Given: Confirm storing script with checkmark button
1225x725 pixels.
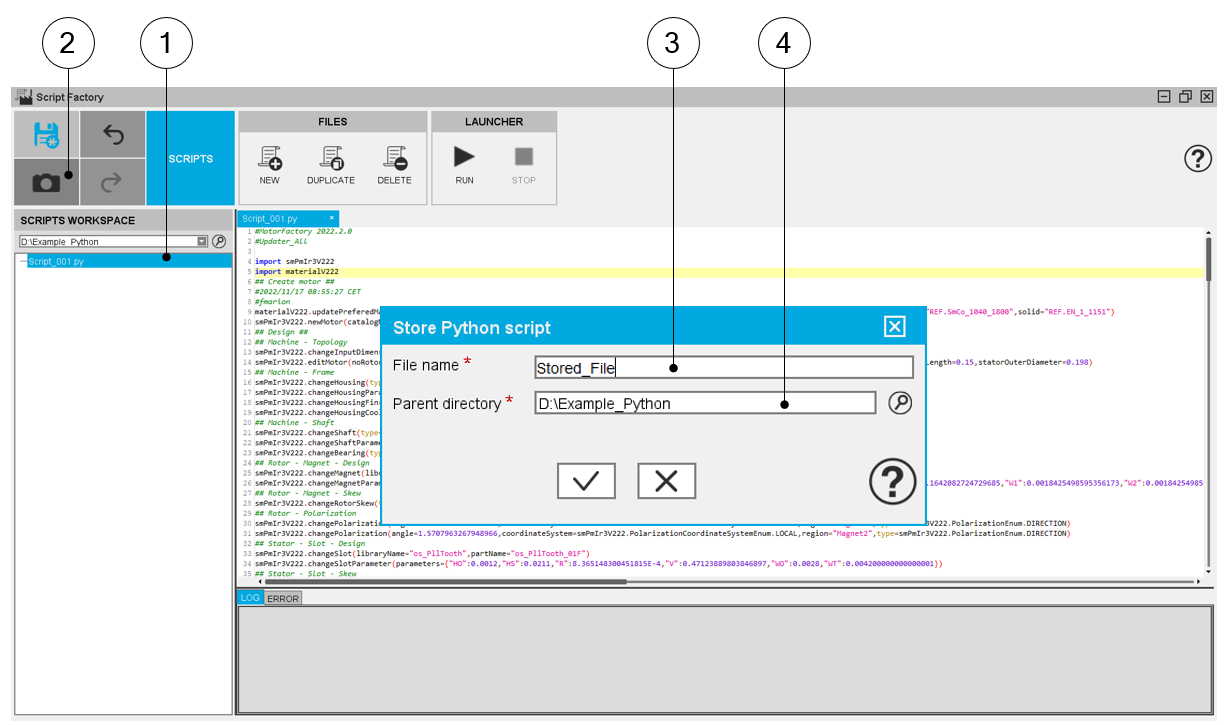Looking at the screenshot, I should [x=586, y=481].
